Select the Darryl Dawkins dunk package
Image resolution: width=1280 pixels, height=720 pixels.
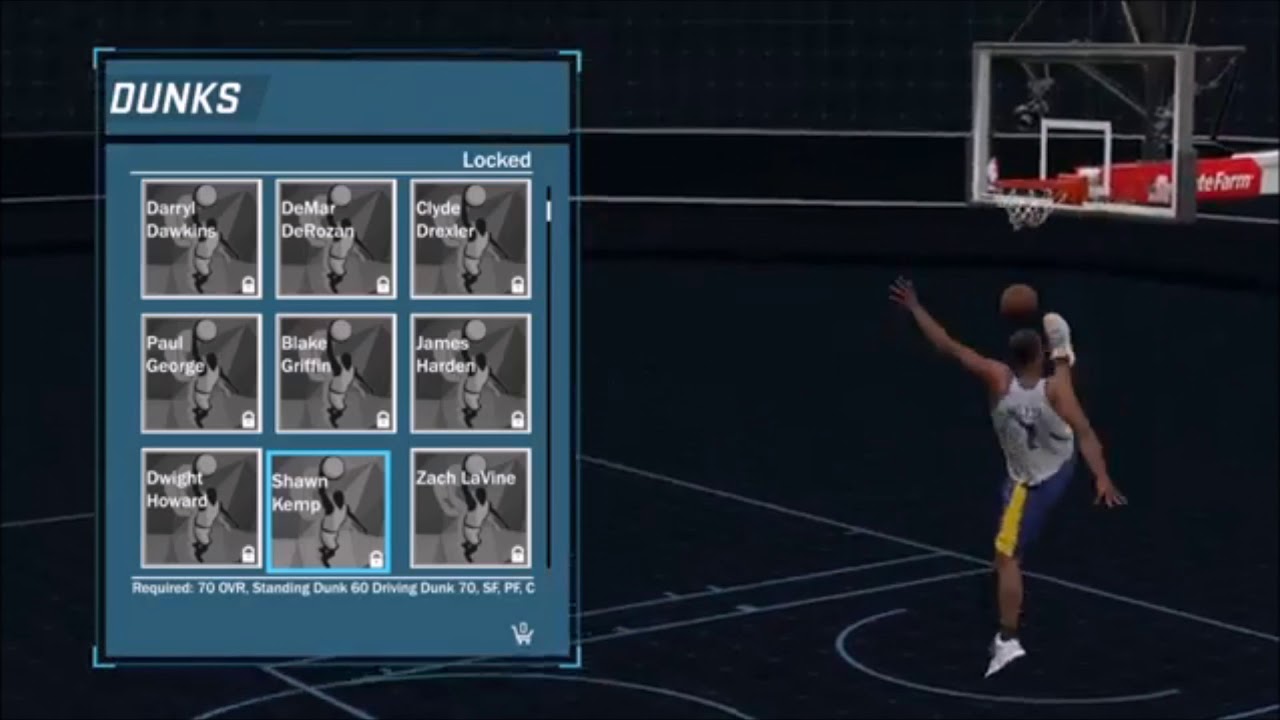tap(201, 239)
